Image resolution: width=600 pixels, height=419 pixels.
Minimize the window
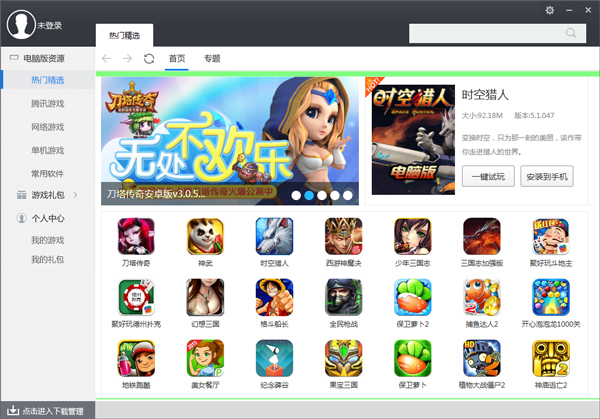click(569, 10)
